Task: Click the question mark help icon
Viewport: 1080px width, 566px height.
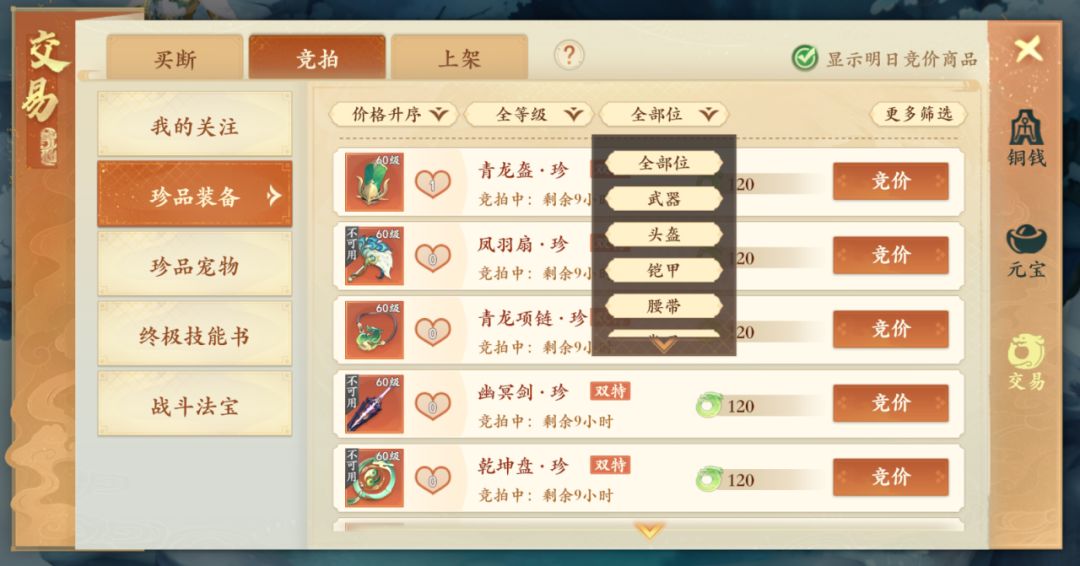Action: [569, 55]
